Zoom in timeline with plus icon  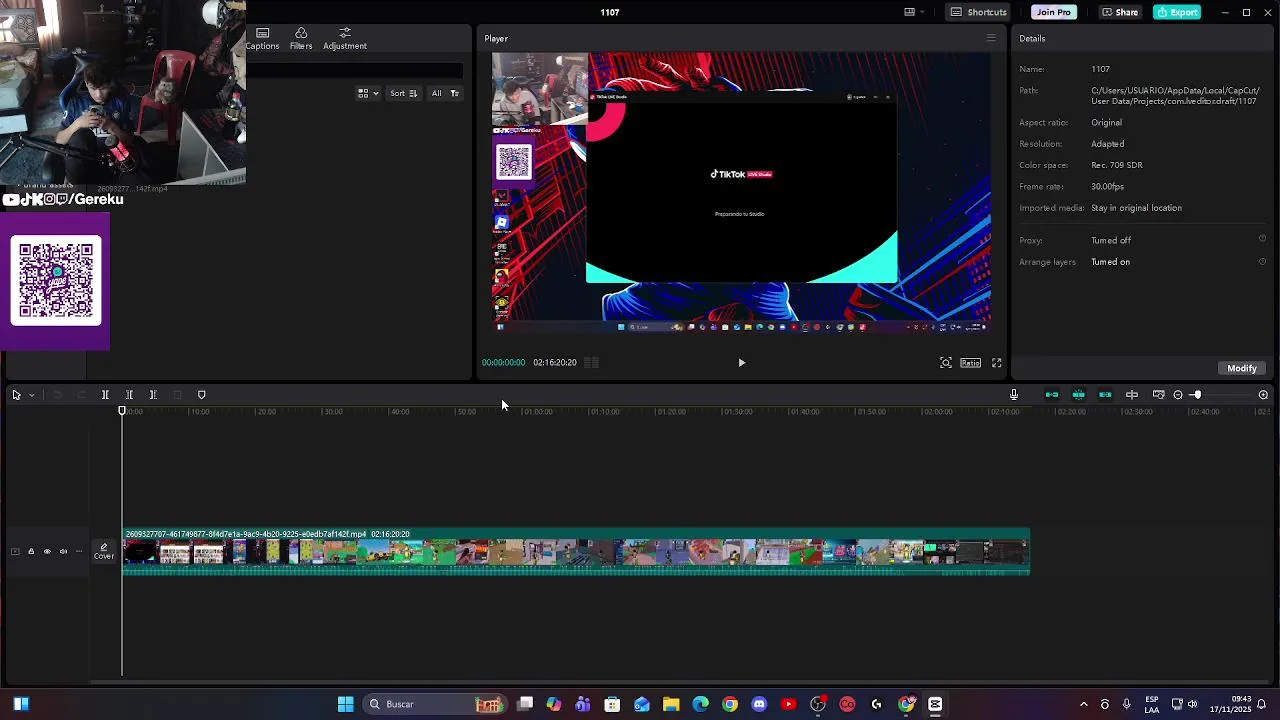pos(1263,395)
